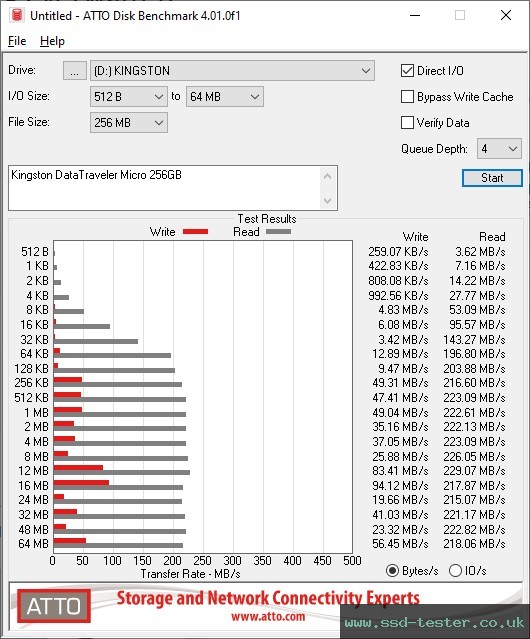Open the 256 MB file size dropdown
The height and width of the screenshot is (639, 530).
click(129, 123)
